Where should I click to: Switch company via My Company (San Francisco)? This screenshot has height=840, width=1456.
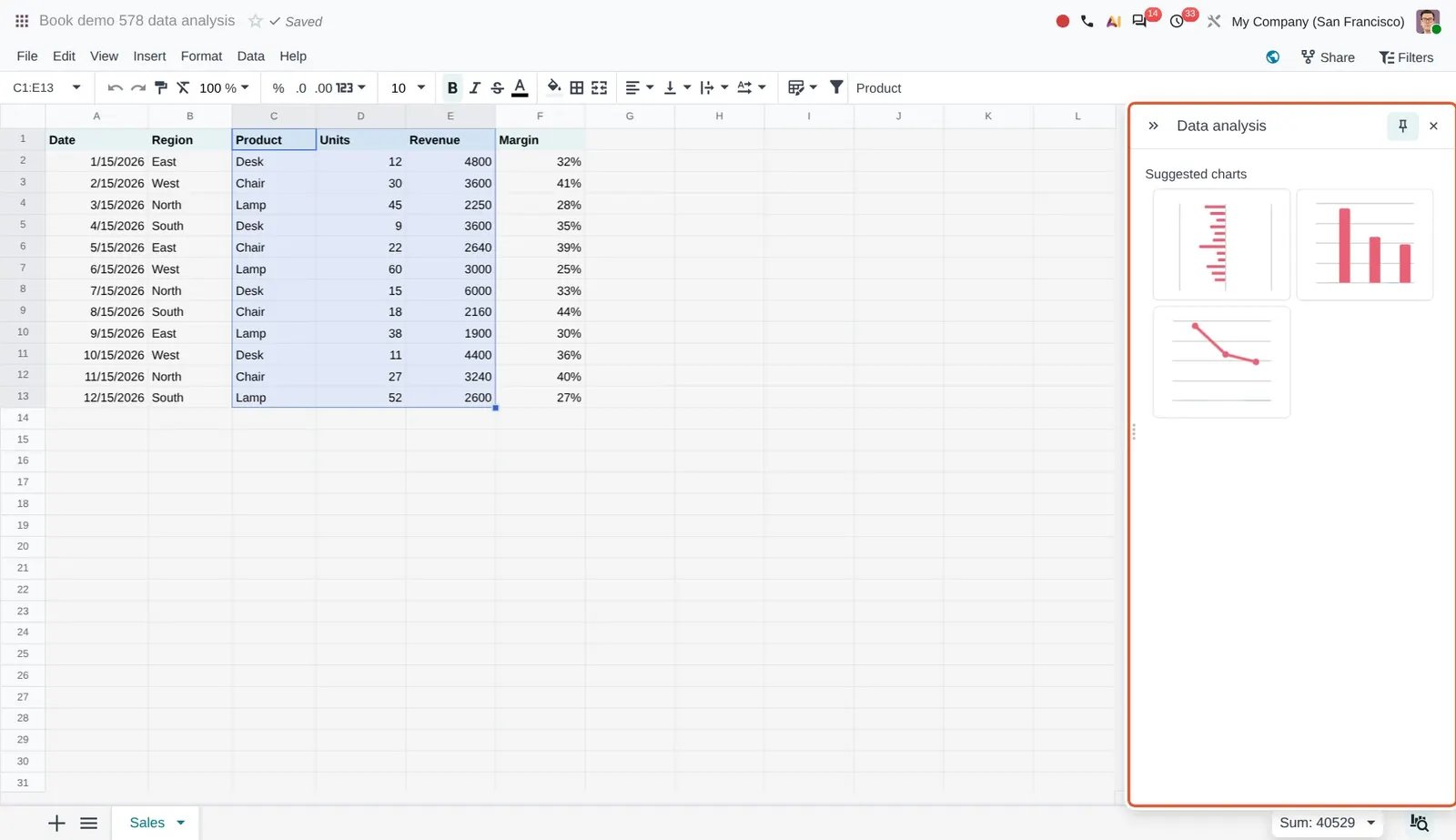pos(1318,21)
